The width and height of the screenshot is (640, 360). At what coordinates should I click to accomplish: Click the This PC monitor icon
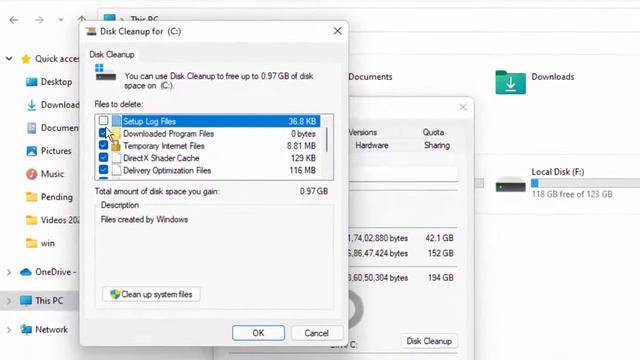click(26, 301)
